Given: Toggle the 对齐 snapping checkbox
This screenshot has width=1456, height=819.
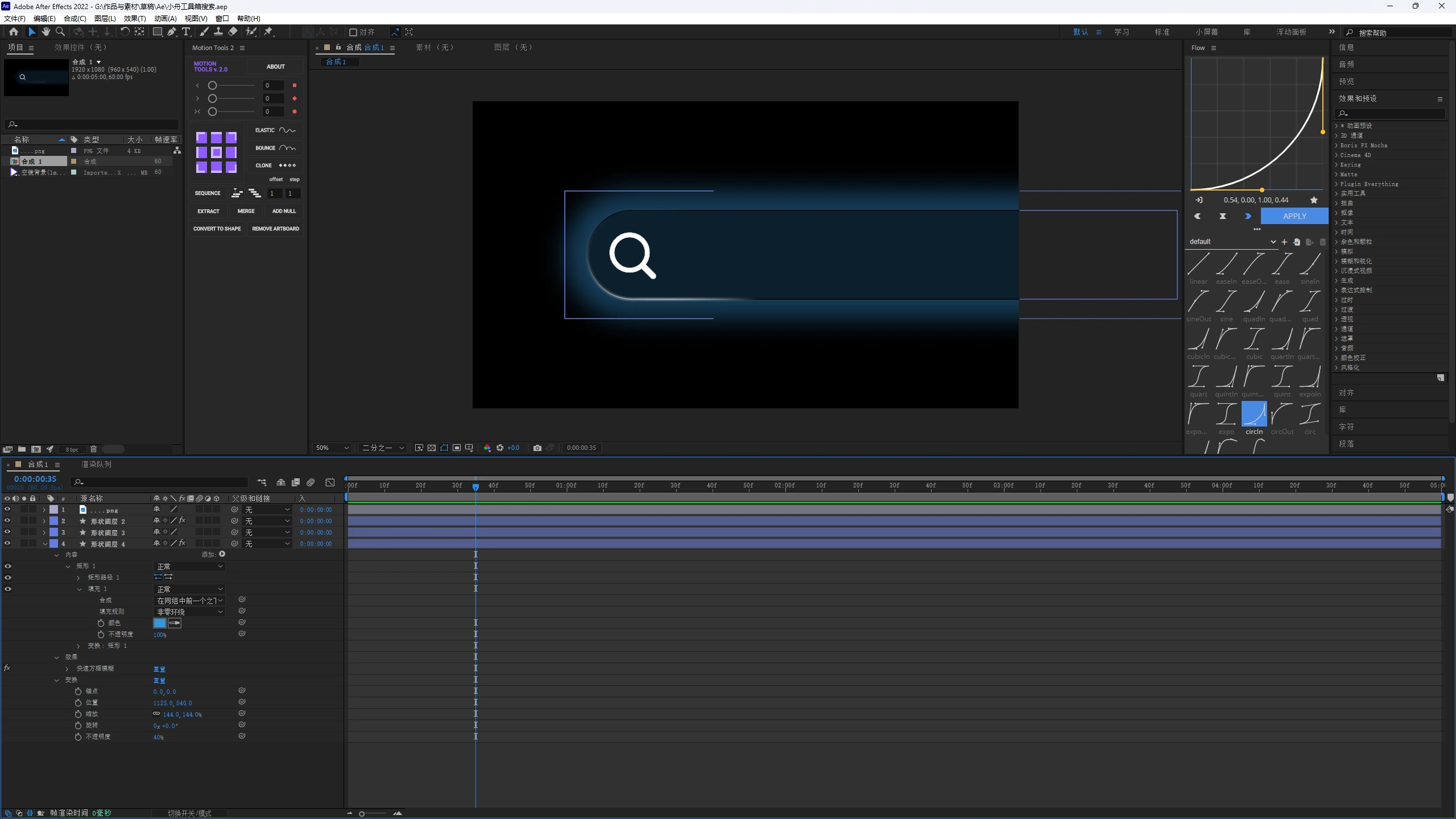Looking at the screenshot, I should (x=353, y=32).
